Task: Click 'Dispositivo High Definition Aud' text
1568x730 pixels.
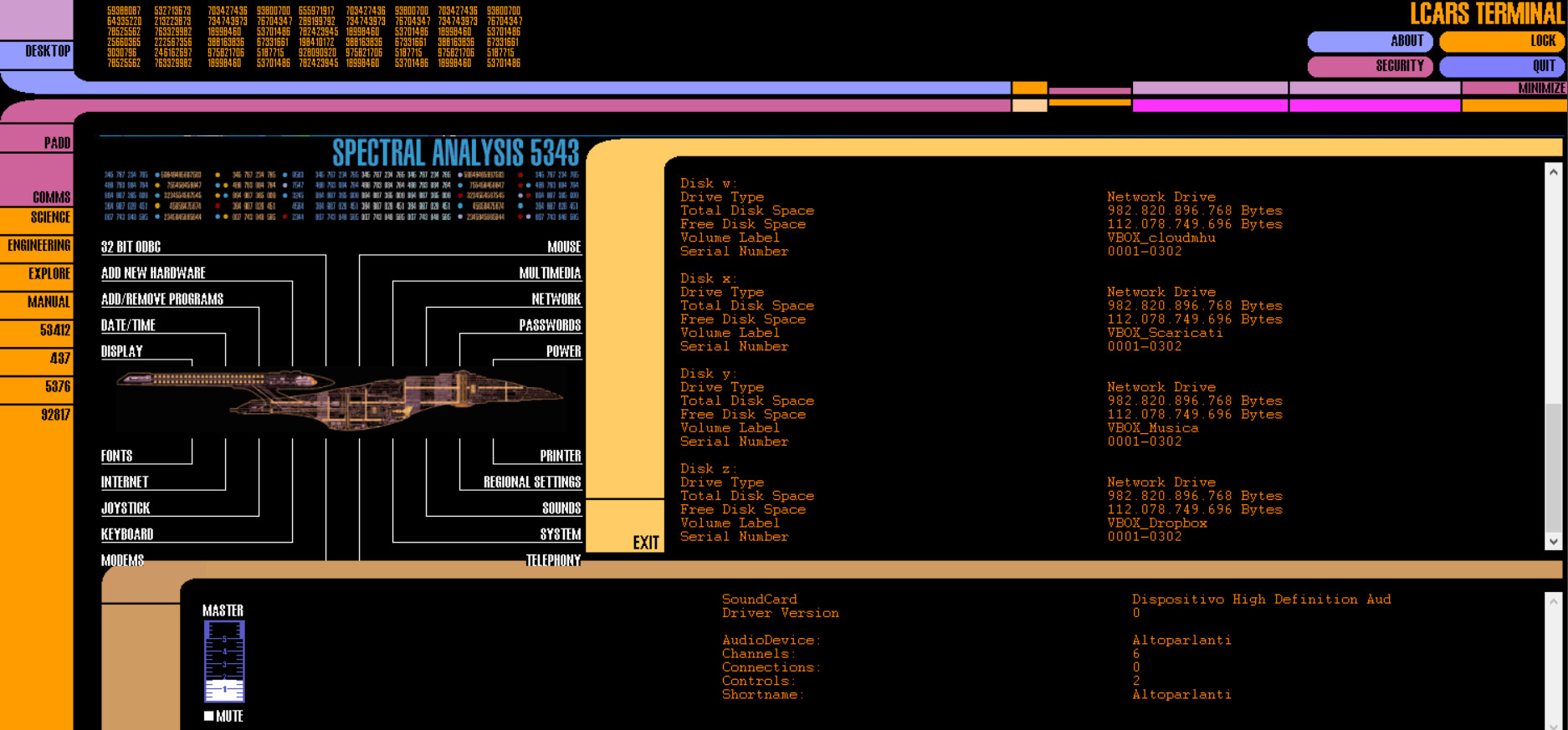Action: point(1262,600)
